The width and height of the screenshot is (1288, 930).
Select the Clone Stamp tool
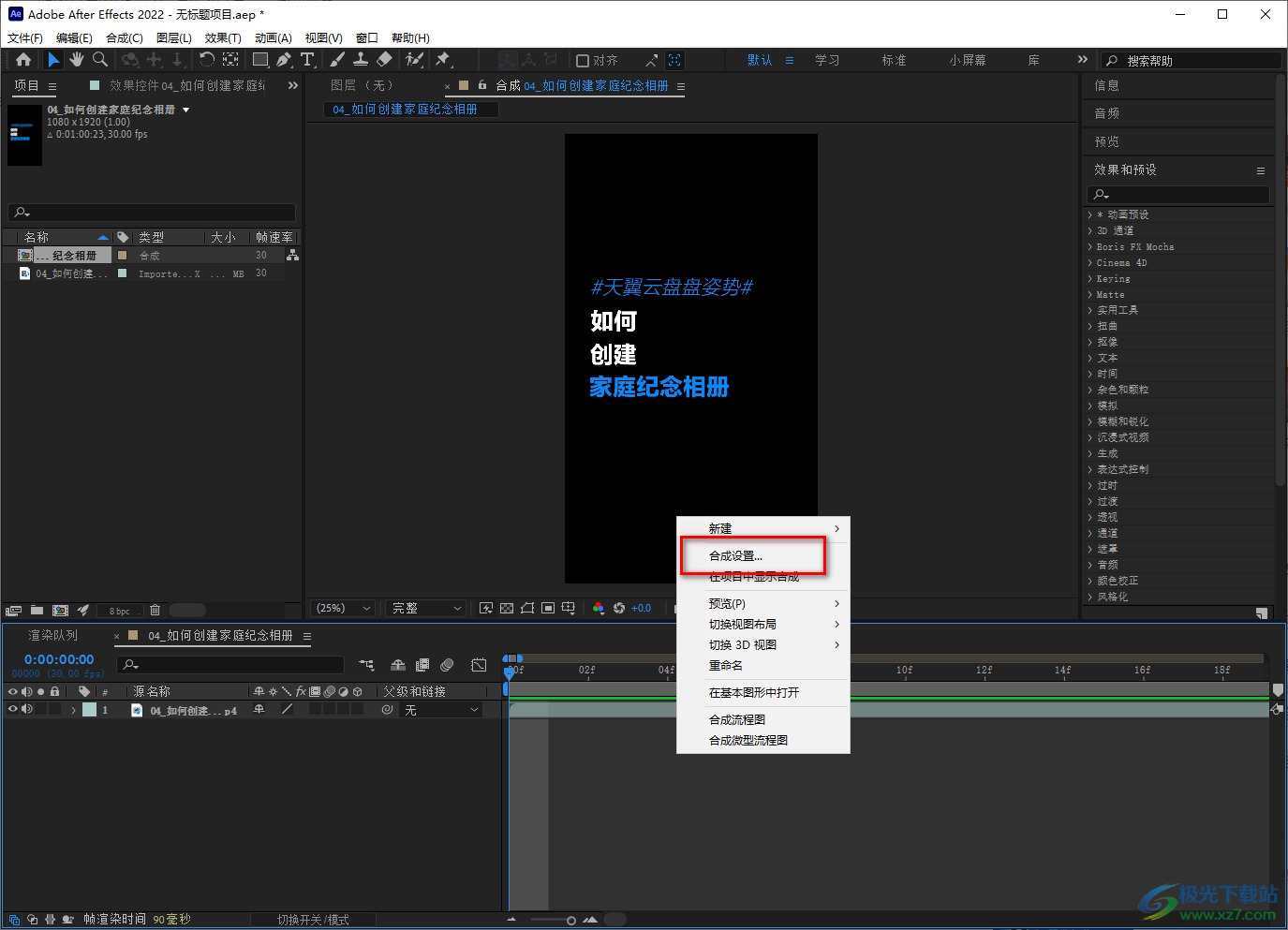click(x=361, y=60)
